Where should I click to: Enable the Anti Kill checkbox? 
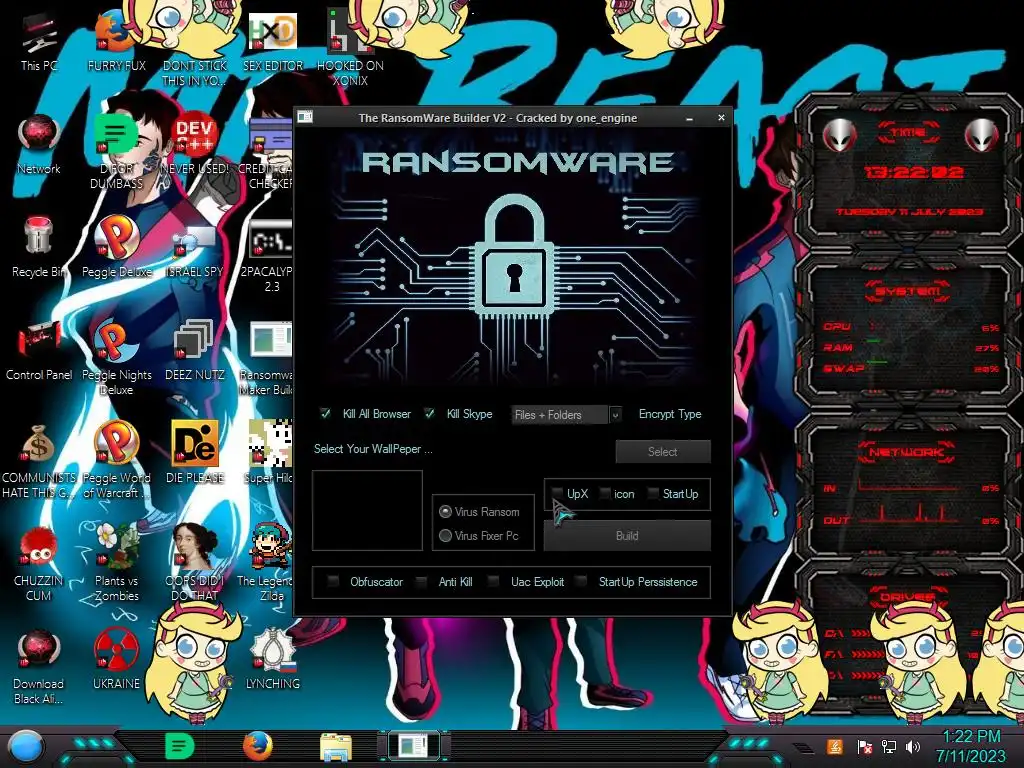(x=422, y=581)
